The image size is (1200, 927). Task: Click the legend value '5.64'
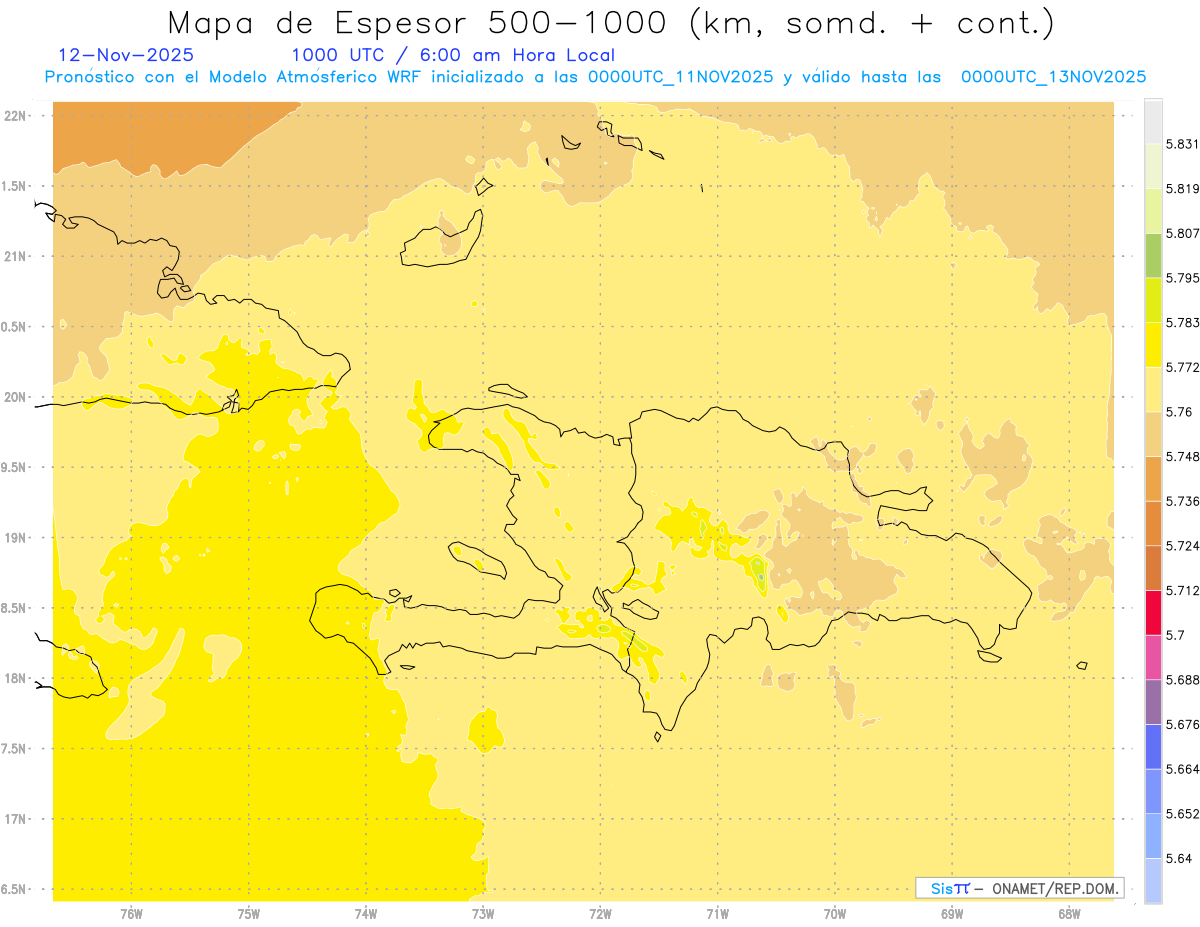pos(1179,859)
